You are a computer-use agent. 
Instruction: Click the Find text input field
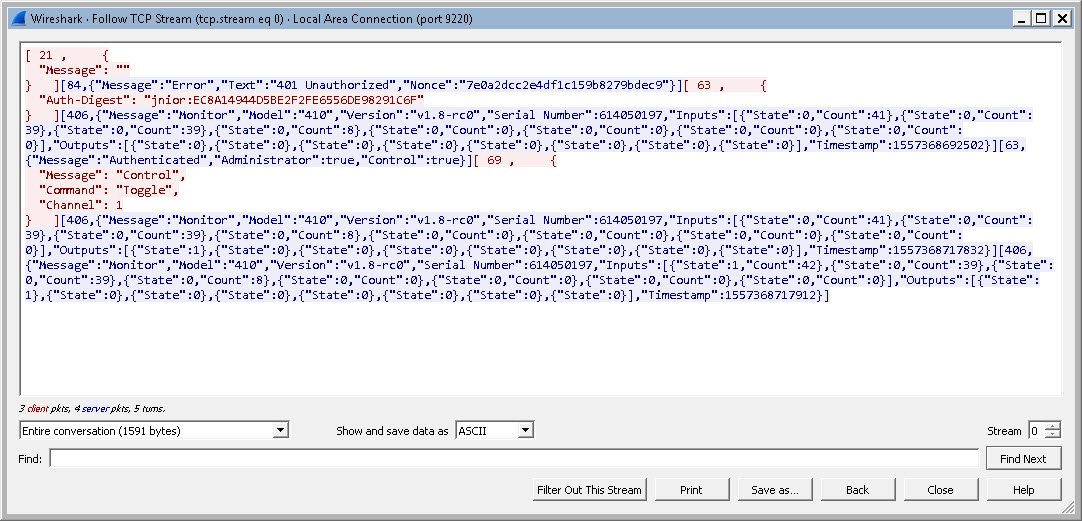point(514,458)
